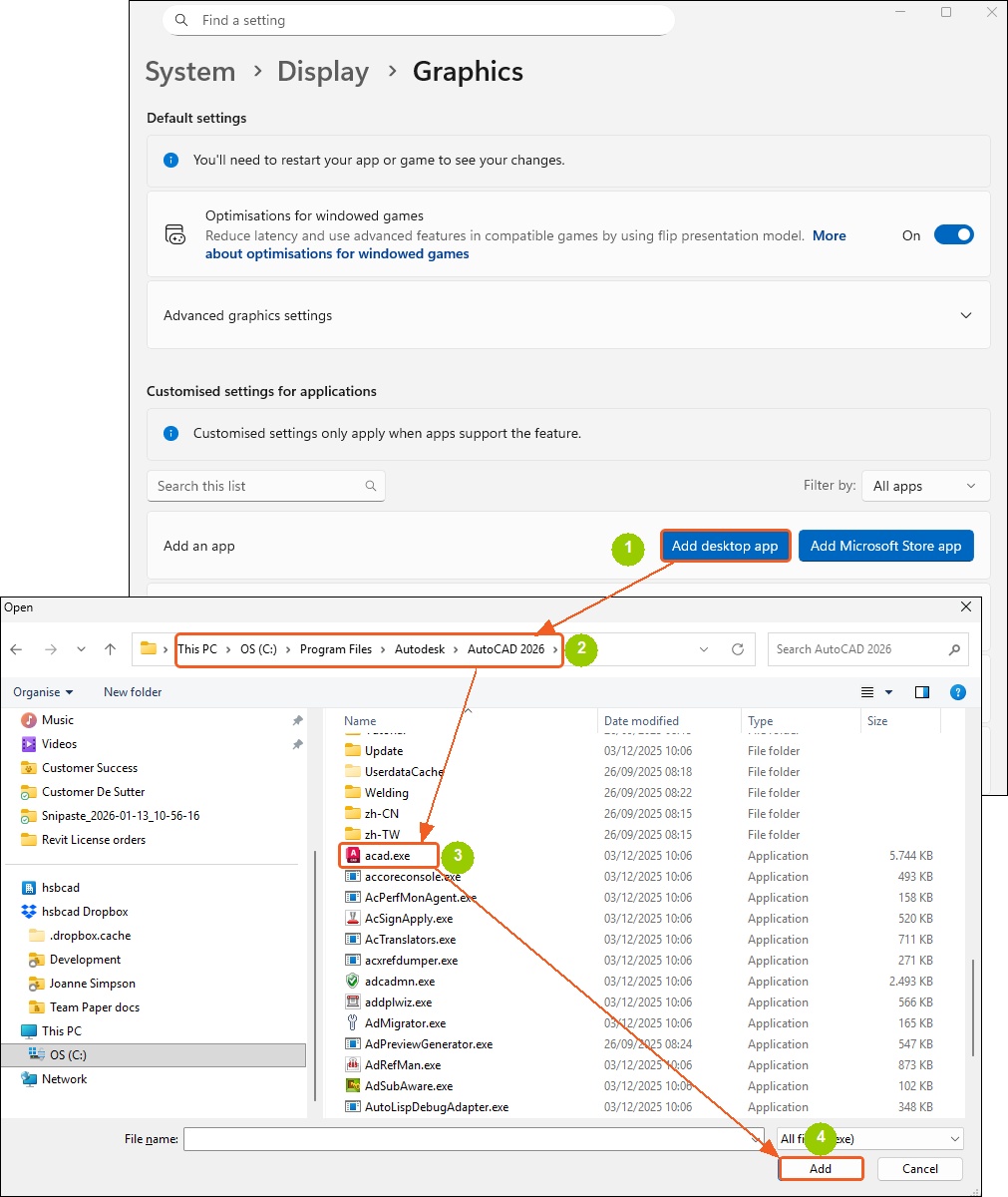
Task: Select hsbcad Dropbox in navigation pane
Action: (85, 912)
